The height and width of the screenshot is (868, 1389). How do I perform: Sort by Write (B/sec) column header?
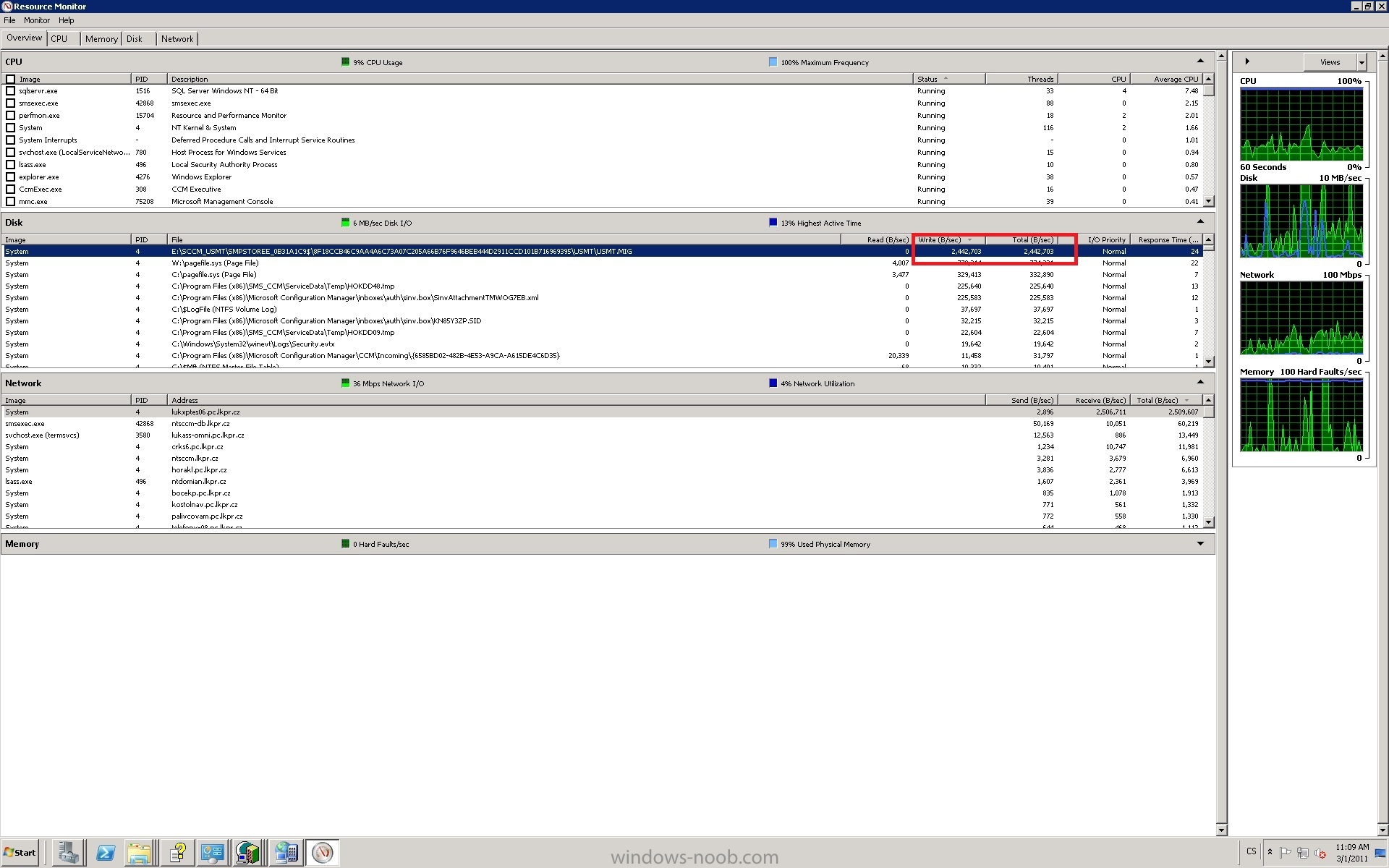click(x=948, y=239)
